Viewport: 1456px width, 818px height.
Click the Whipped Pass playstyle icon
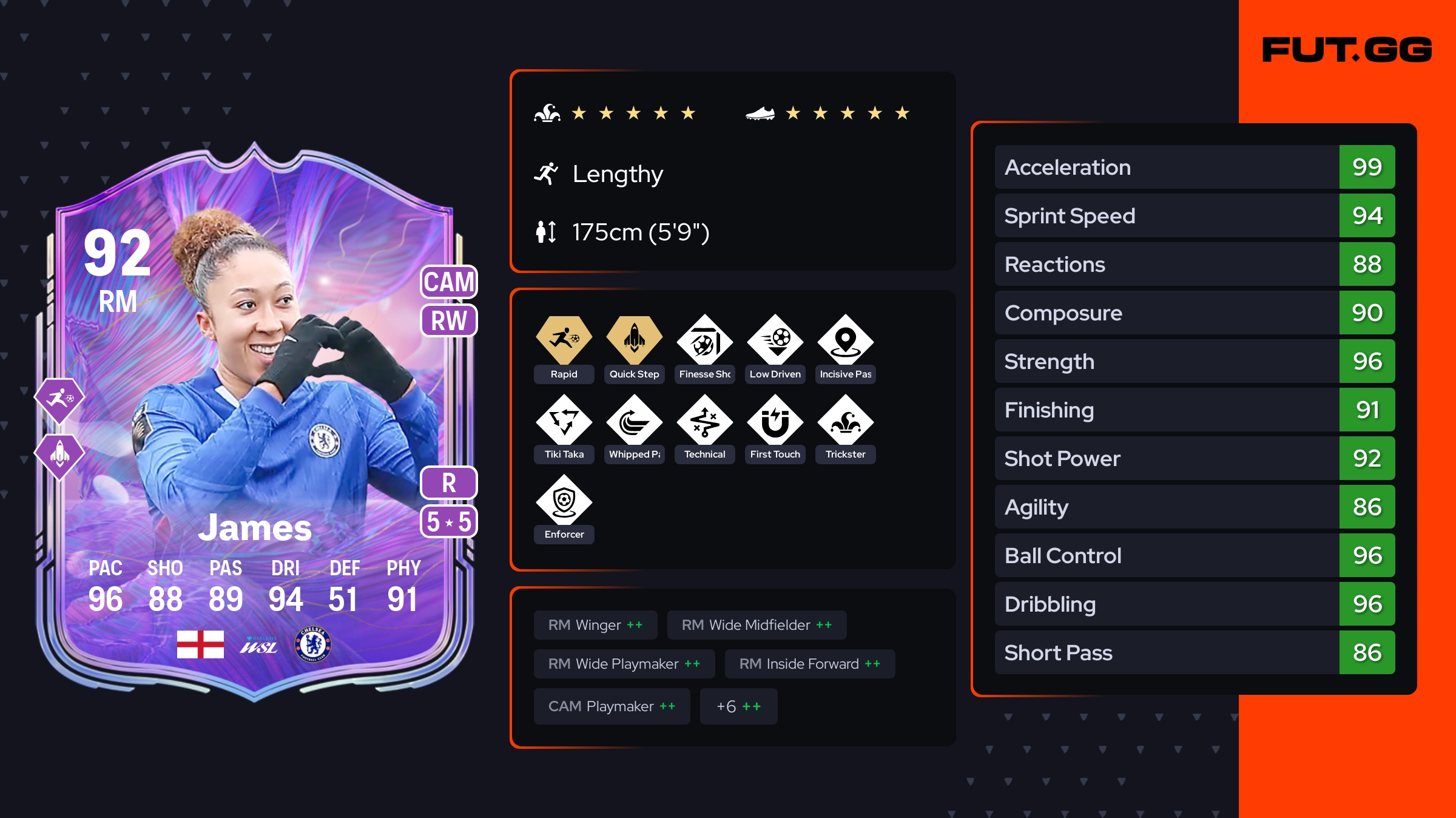click(x=634, y=419)
